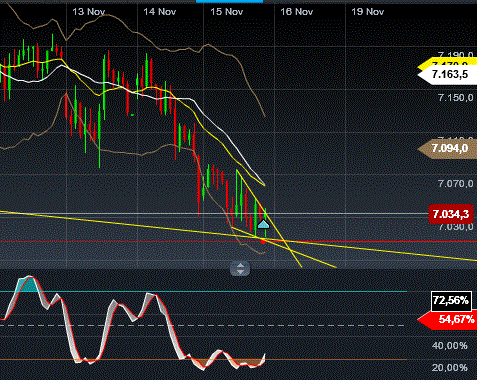Click the 7.190,0 price axis label
Image resolution: width=477 pixels, height=380 pixels.
[455, 55]
